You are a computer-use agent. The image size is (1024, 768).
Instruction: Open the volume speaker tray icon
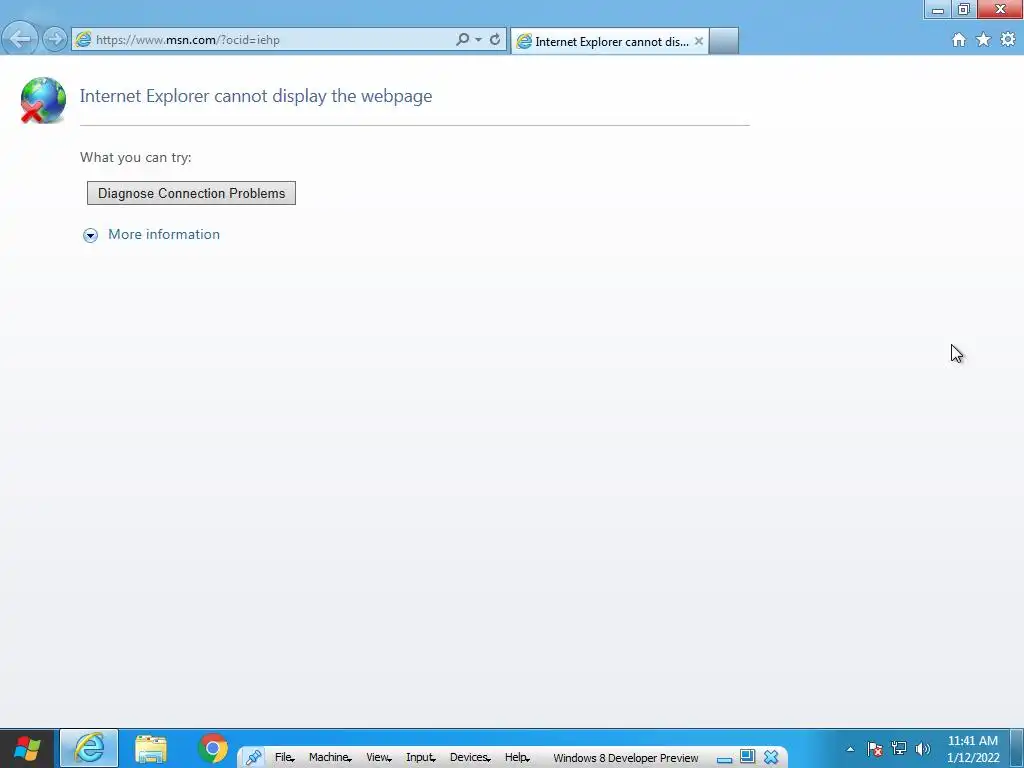(923, 749)
